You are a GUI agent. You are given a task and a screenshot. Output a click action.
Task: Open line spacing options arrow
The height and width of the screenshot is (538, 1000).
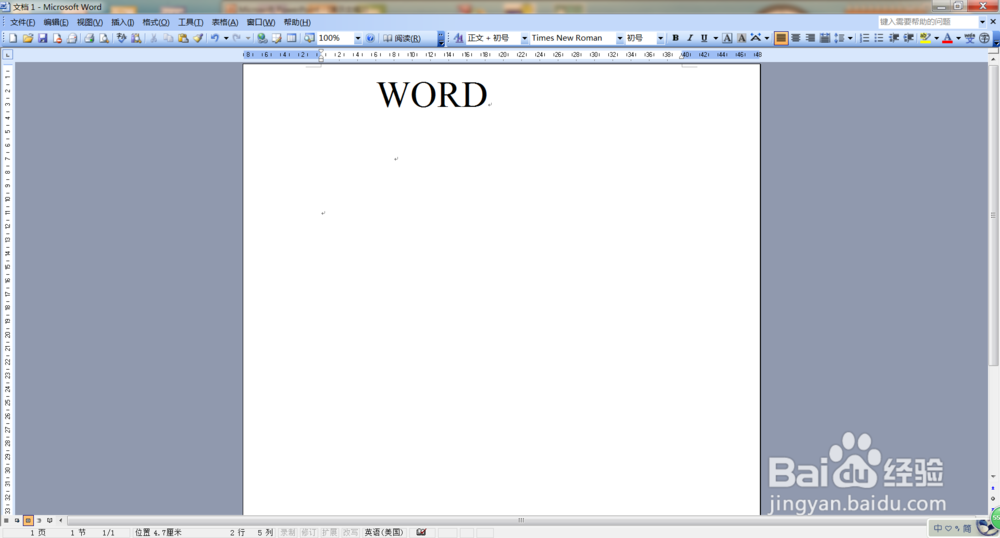[850, 38]
